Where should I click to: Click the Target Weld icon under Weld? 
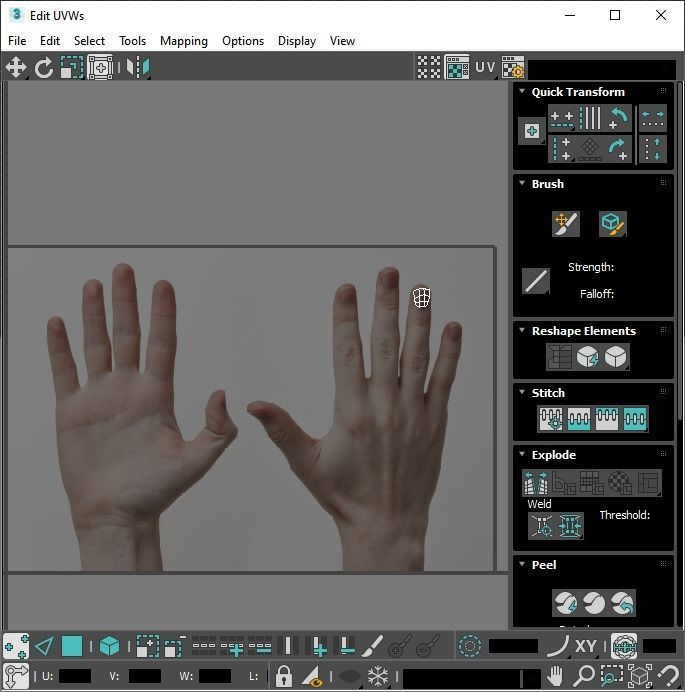[x=542, y=526]
